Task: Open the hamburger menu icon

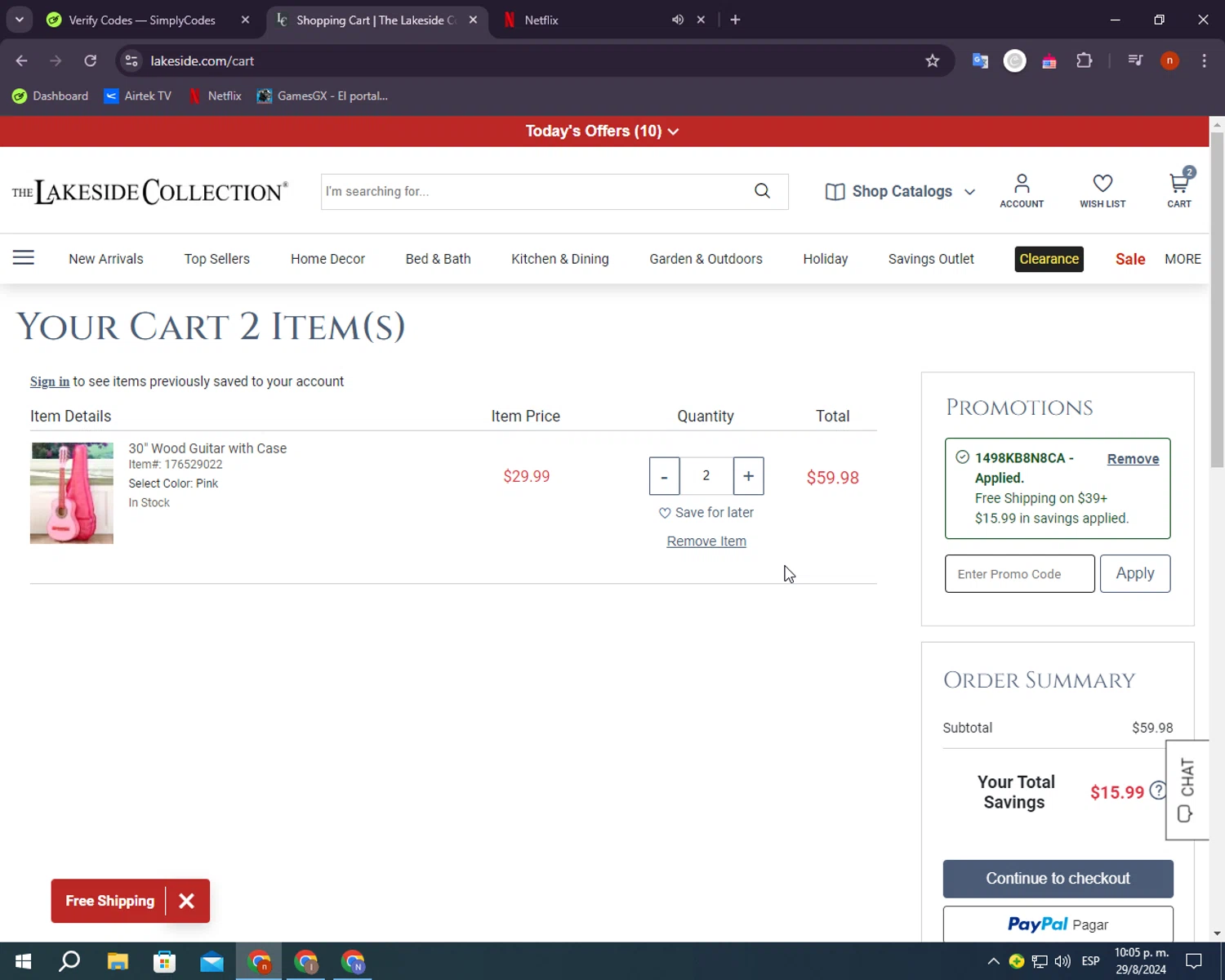Action: tap(24, 258)
